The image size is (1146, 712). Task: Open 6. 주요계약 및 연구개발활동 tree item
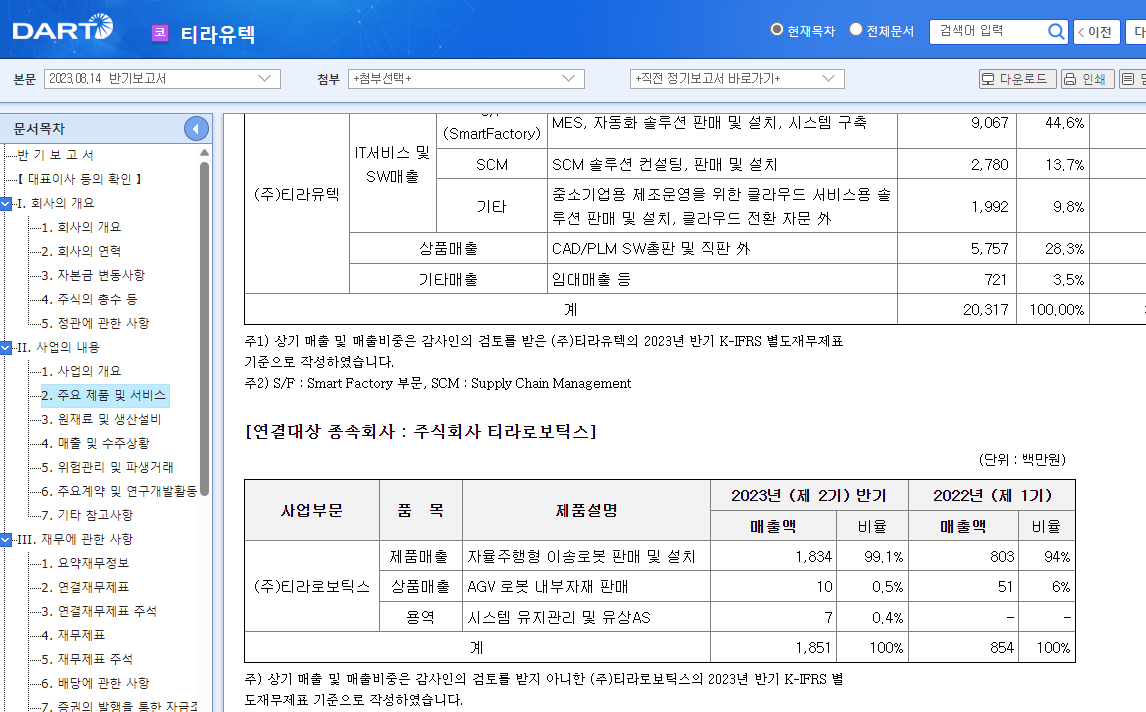(119, 491)
